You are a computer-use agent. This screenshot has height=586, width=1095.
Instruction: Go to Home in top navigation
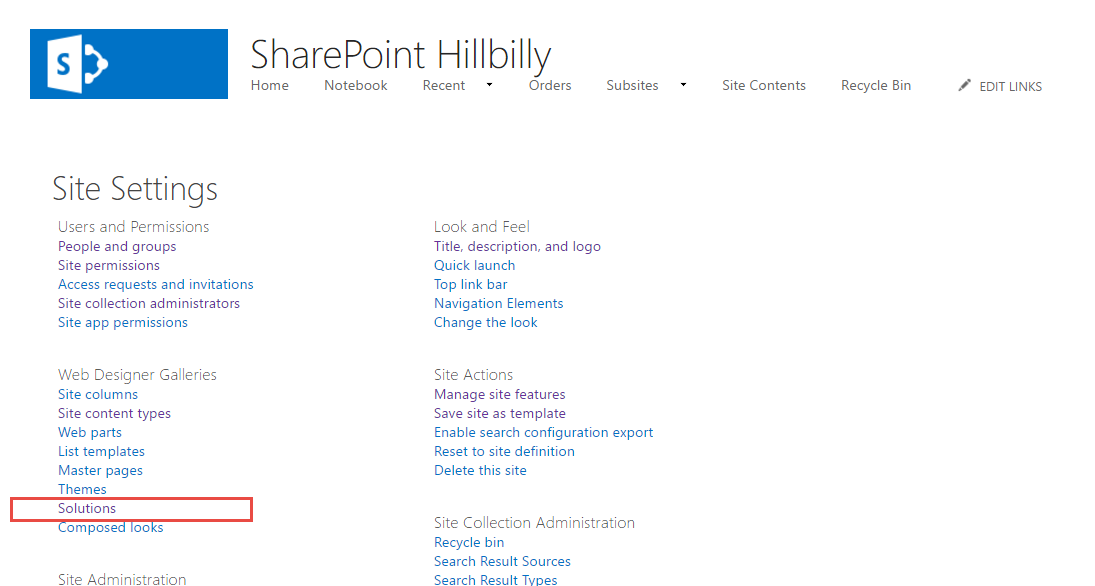pos(270,85)
